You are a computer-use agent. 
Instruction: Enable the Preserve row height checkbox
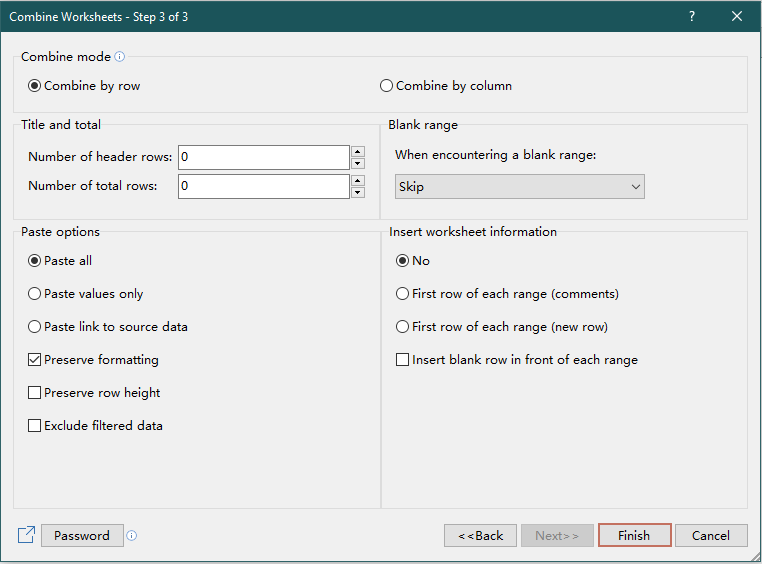[35, 393]
